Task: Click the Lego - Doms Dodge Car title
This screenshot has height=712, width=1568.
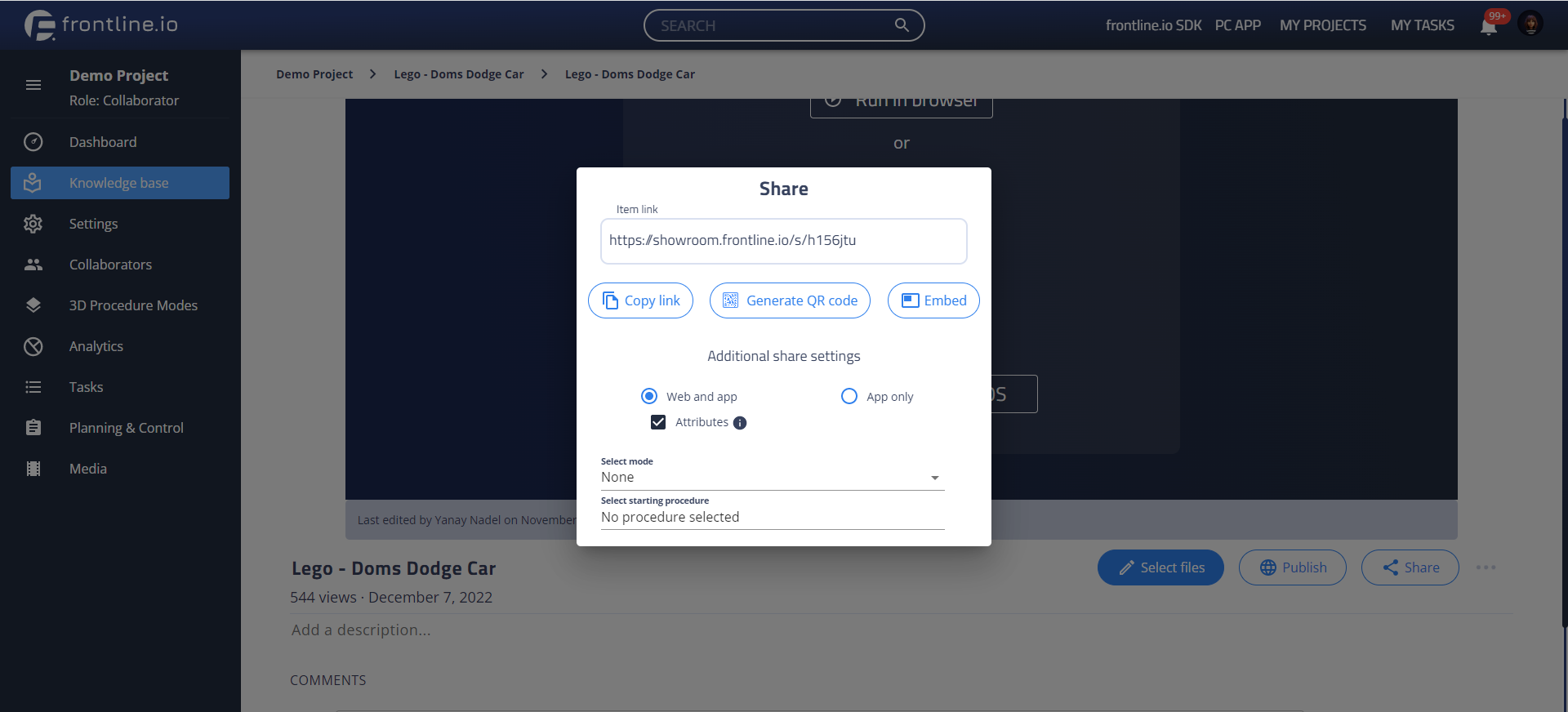Action: pos(394,568)
